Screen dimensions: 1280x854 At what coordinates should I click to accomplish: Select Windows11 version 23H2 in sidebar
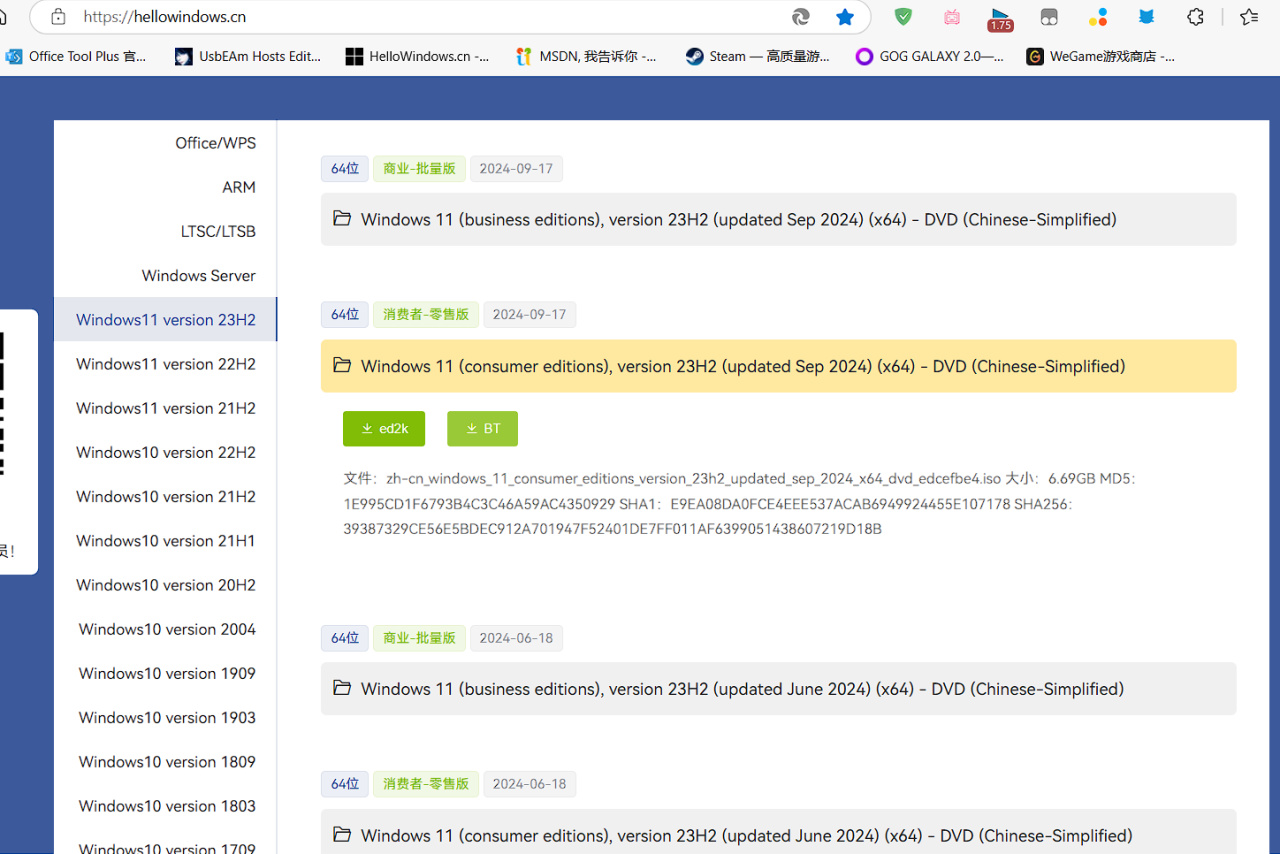point(166,320)
